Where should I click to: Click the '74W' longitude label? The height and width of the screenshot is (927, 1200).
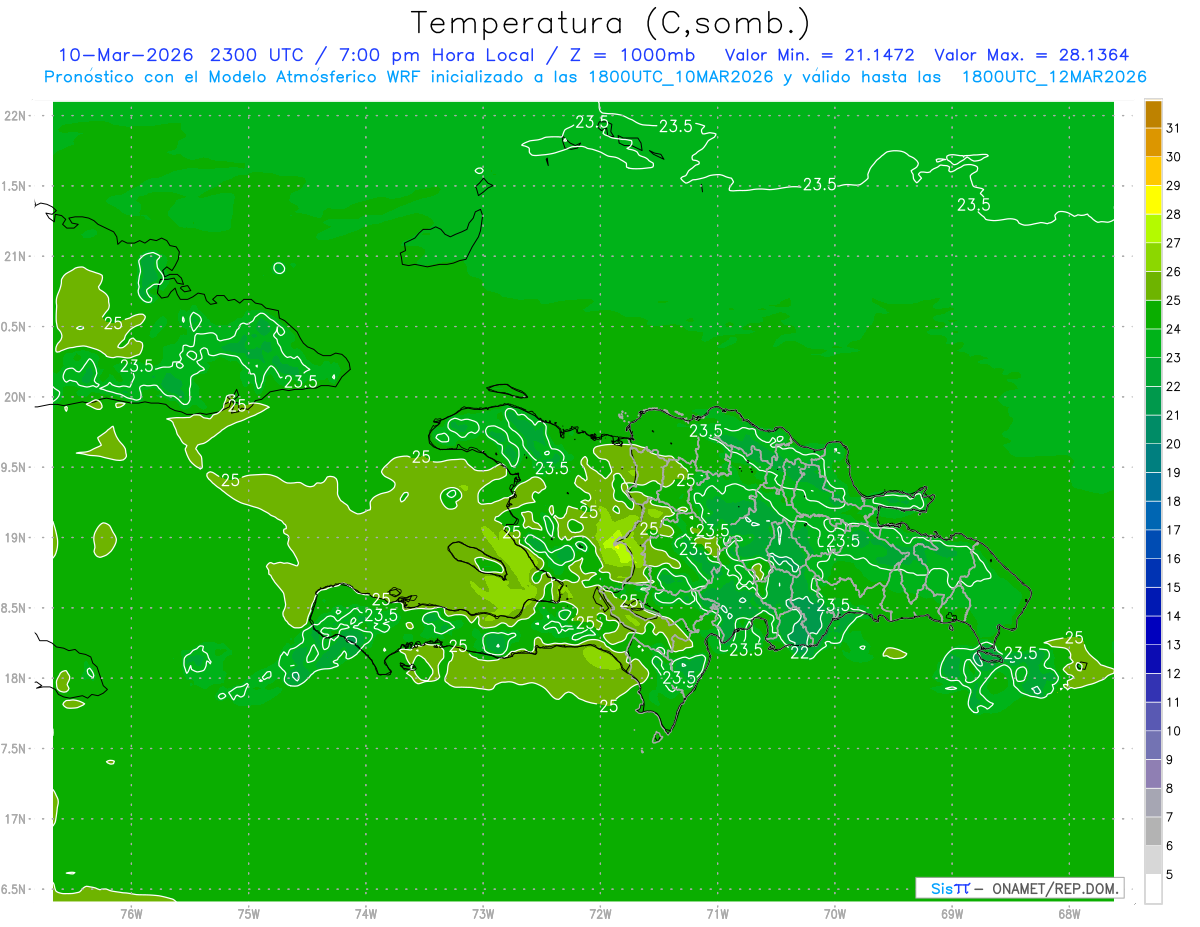366,913
